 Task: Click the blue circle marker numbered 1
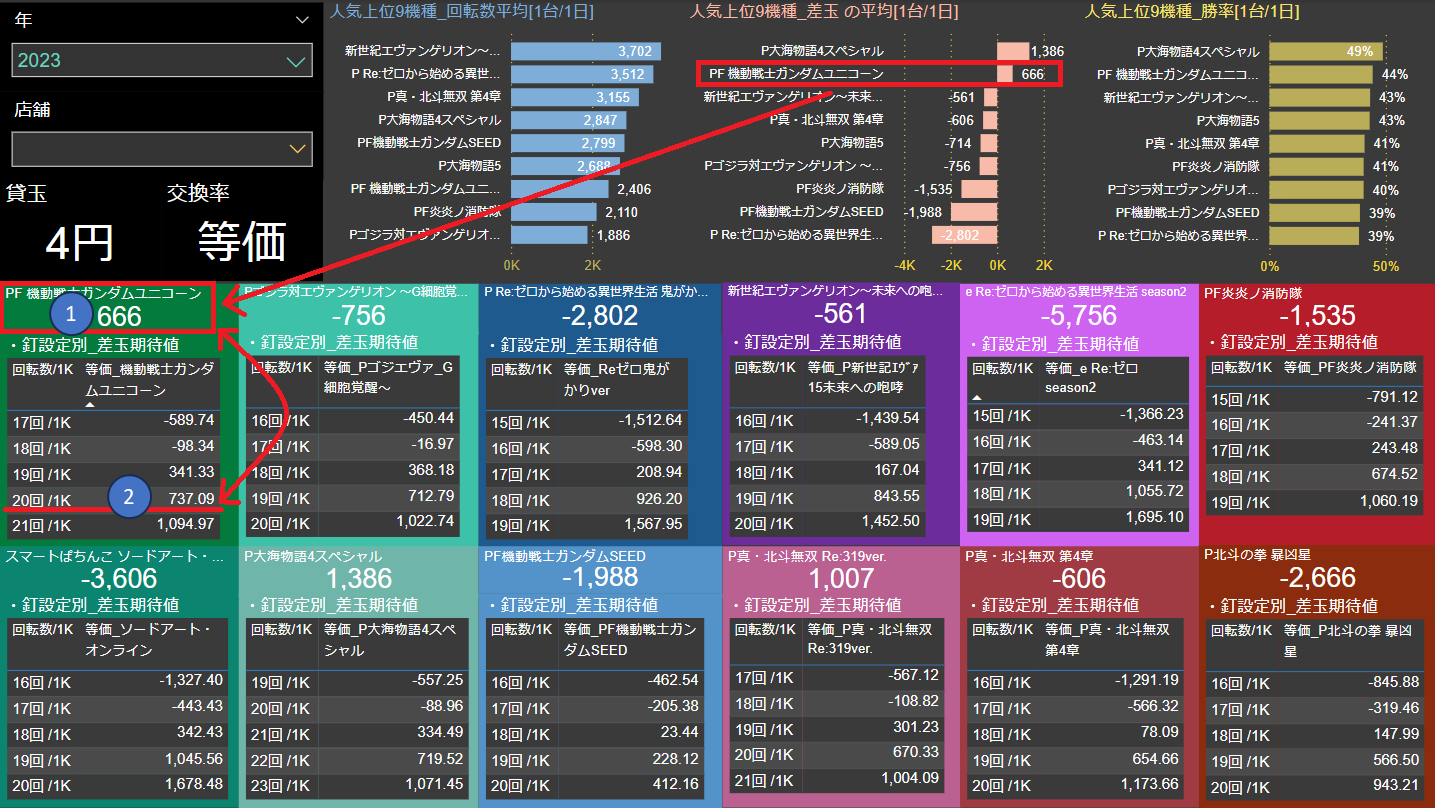click(x=70, y=315)
